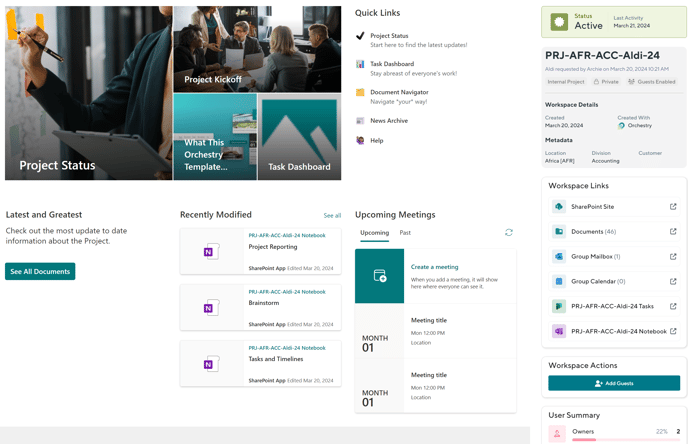Click the Add Guests button
The height and width of the screenshot is (444, 688).
[x=614, y=383]
